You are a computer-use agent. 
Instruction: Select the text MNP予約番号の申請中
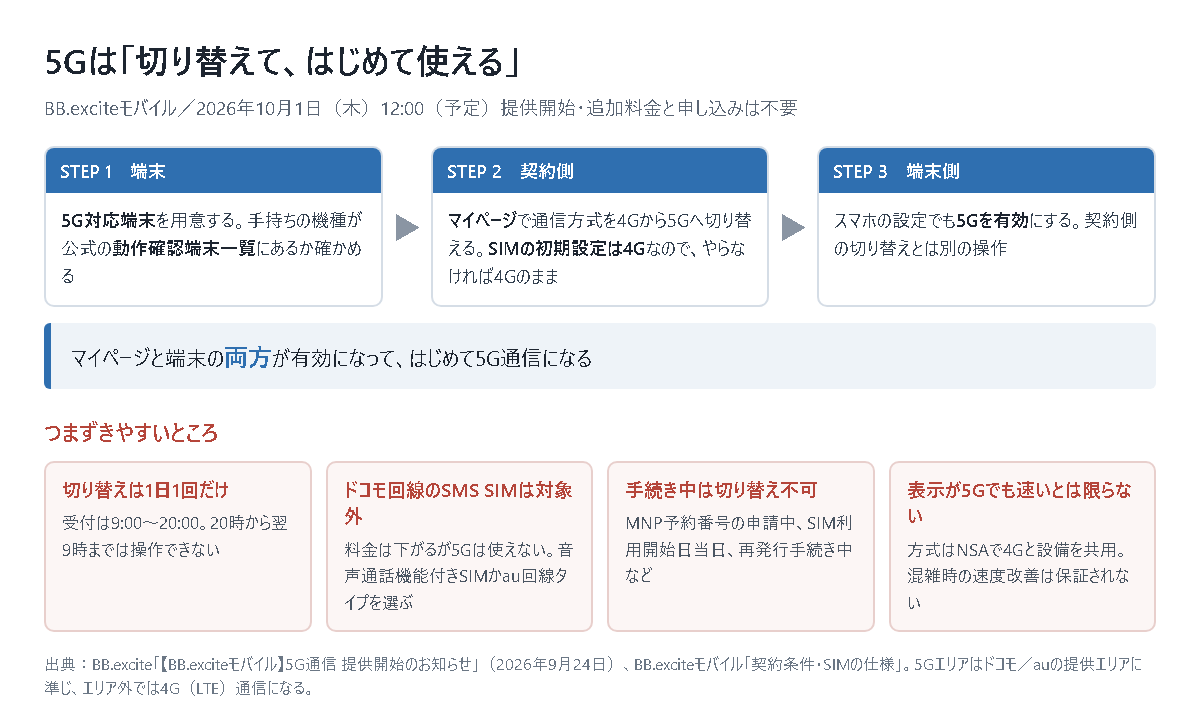tap(714, 523)
